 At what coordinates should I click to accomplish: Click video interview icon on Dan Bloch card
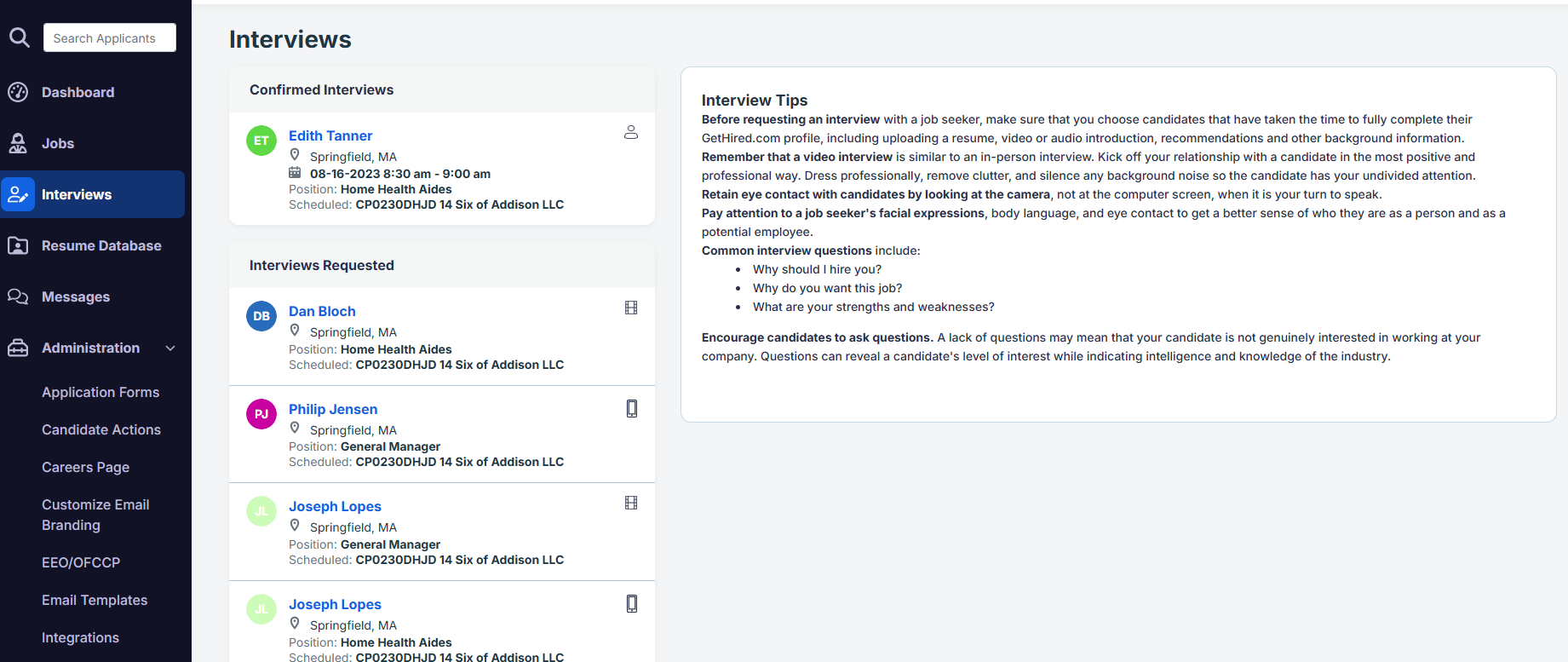(x=631, y=308)
